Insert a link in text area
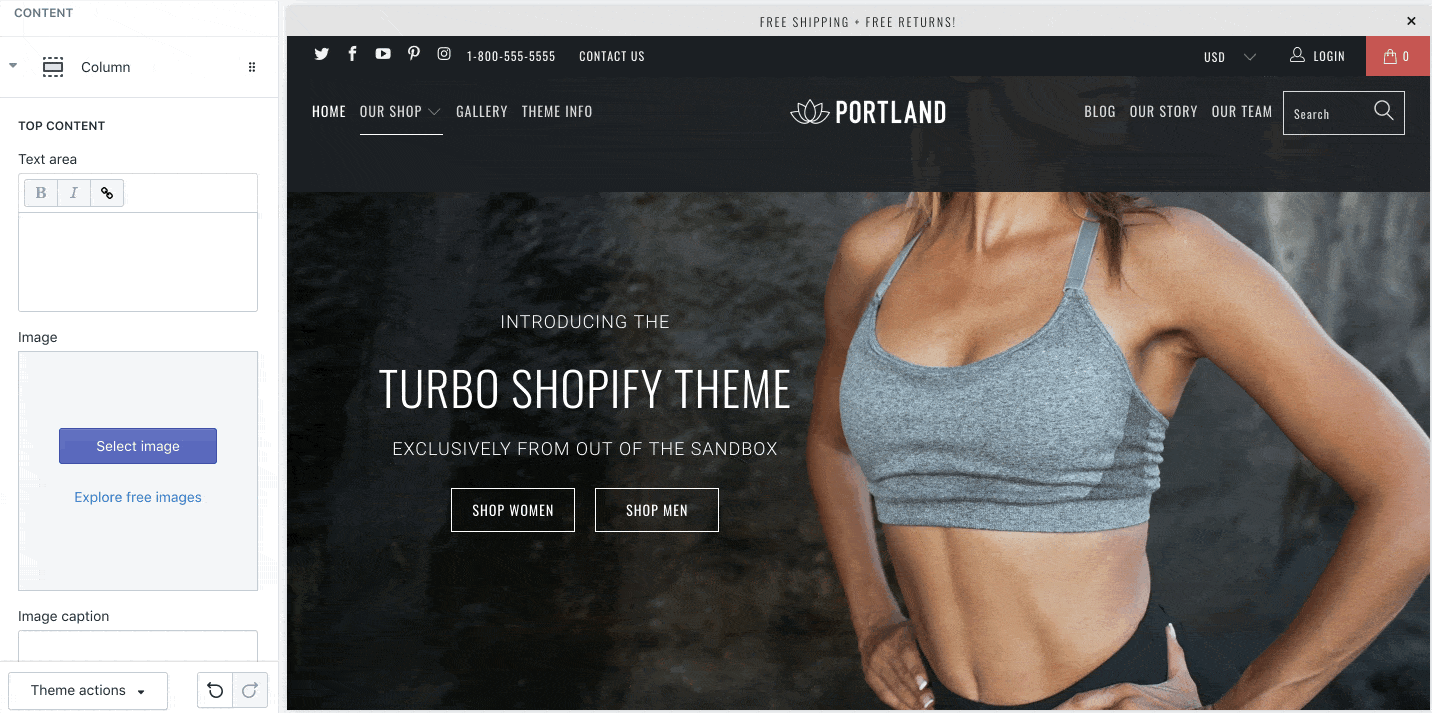 [x=107, y=193]
